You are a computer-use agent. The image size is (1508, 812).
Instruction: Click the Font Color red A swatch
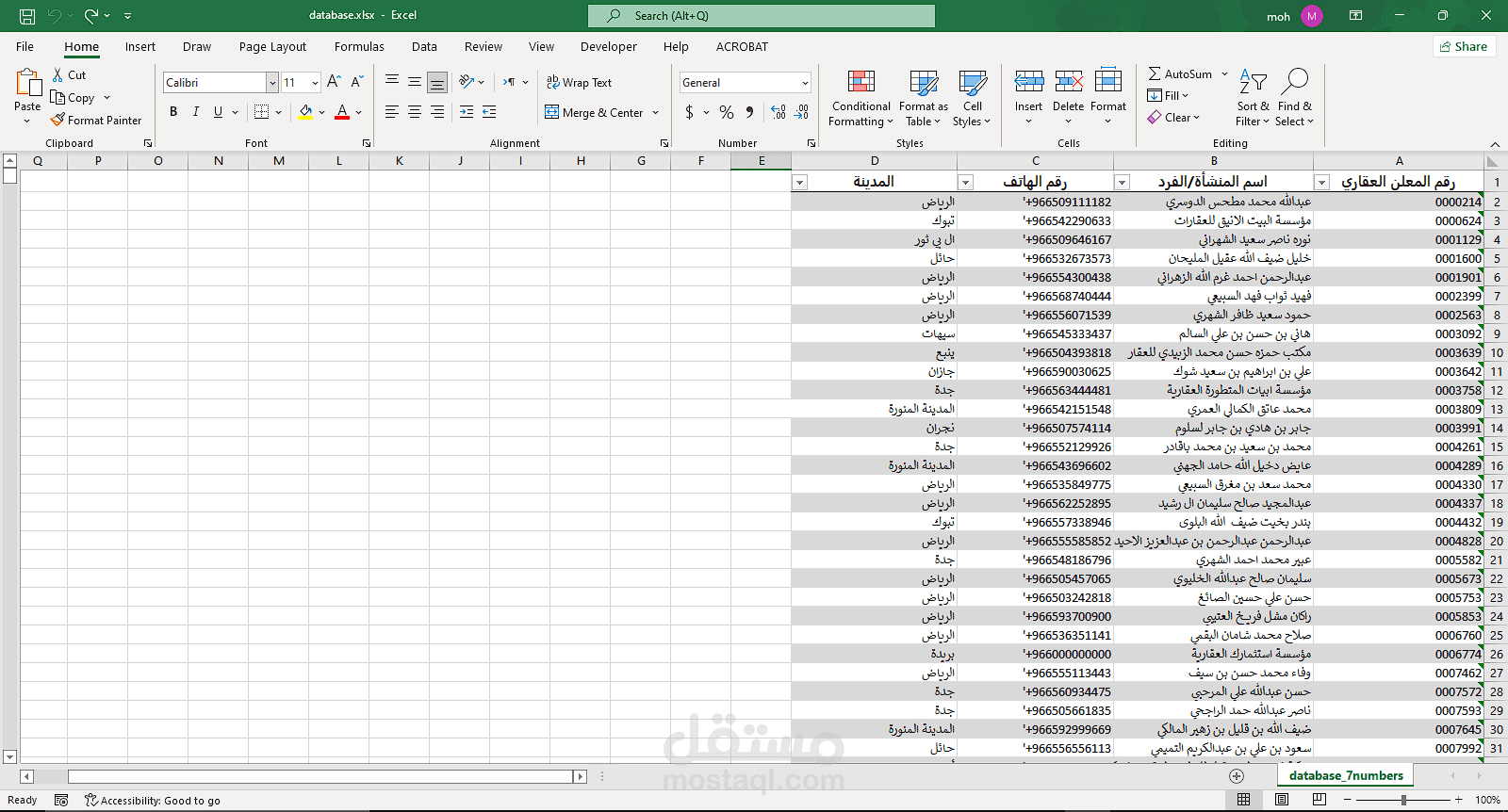click(x=342, y=112)
